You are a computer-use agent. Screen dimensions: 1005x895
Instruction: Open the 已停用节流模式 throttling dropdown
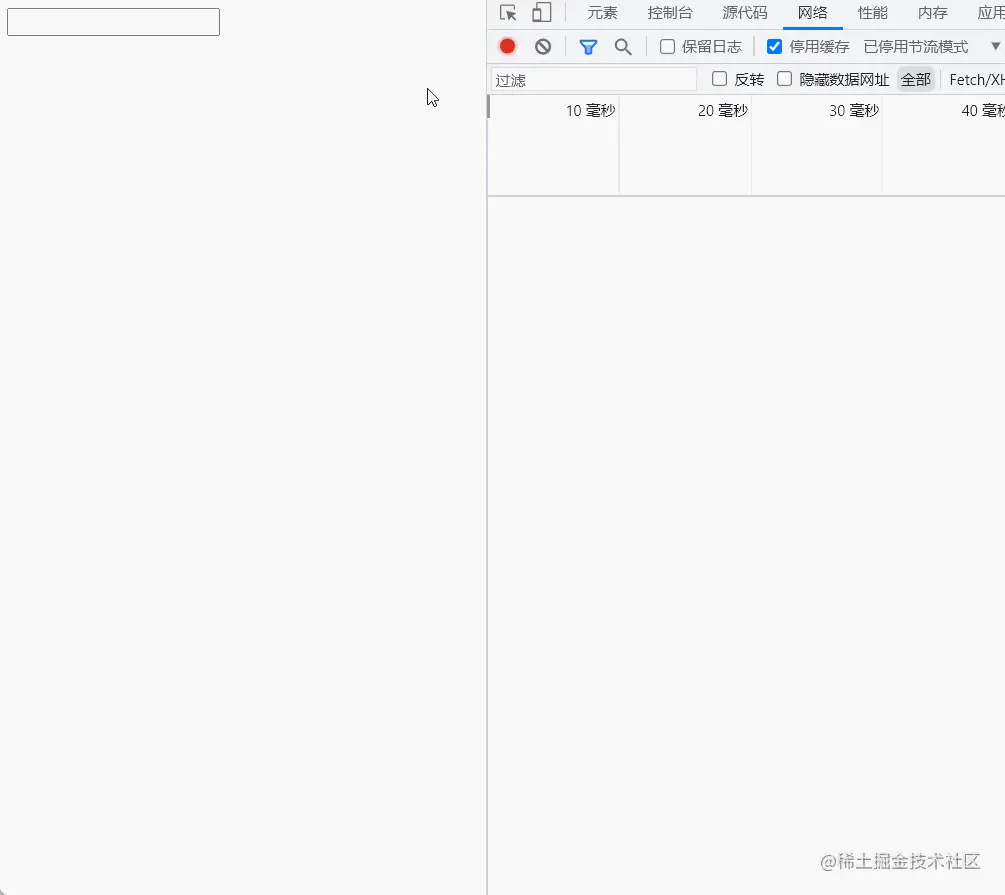point(913,46)
